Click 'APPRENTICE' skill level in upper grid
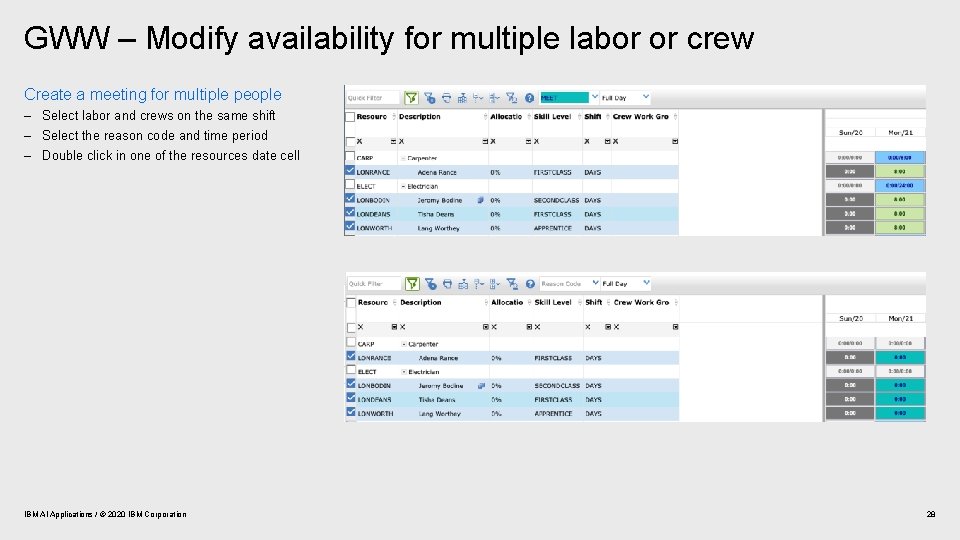The height and width of the screenshot is (540, 960). point(553,228)
